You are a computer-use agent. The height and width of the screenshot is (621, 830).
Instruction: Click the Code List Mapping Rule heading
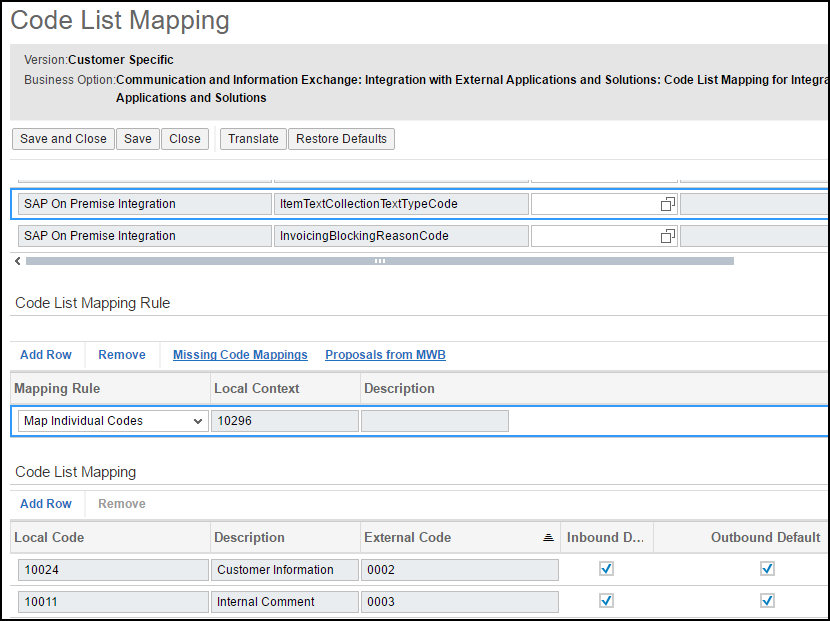point(93,303)
